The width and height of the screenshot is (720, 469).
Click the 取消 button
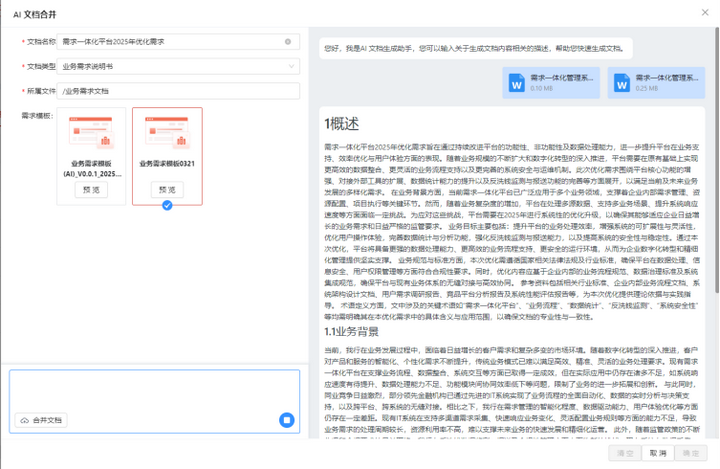[658, 453]
